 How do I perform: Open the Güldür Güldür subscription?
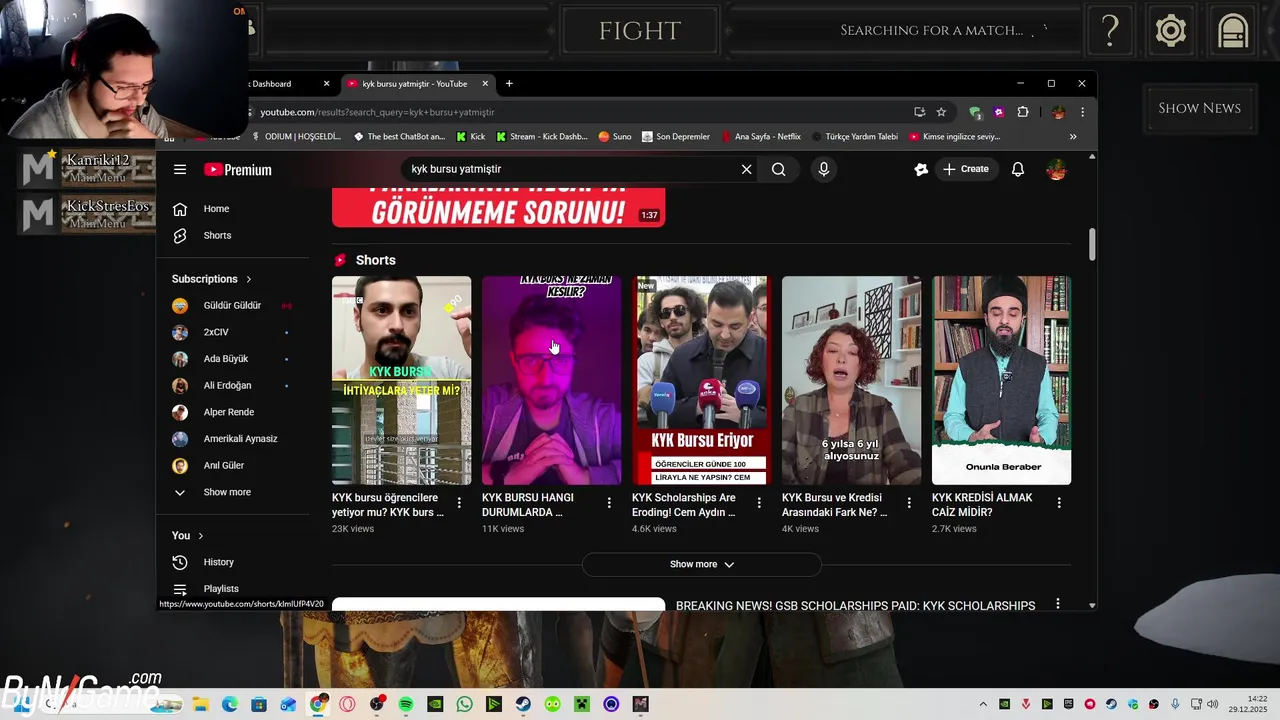click(x=232, y=305)
